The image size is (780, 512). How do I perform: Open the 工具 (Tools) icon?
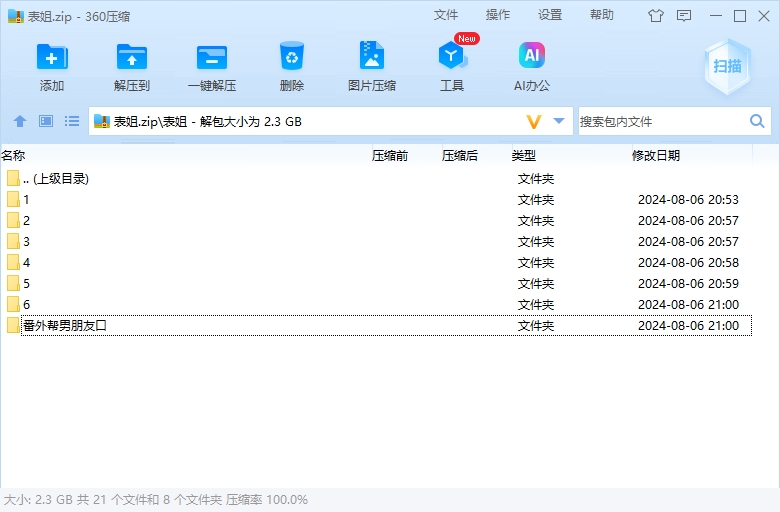[x=452, y=58]
